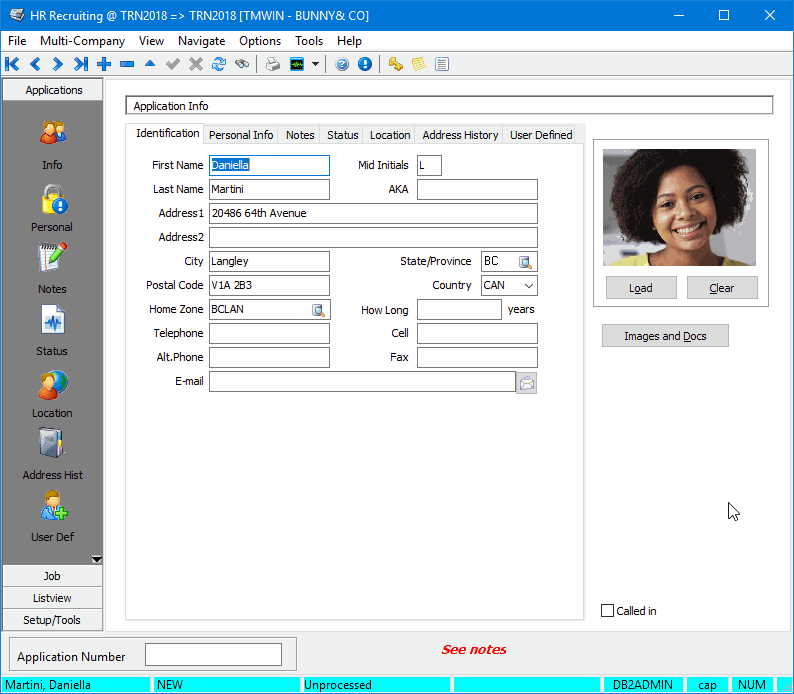Open the Multi-Company menu
Image resolution: width=794 pixels, height=694 pixels.
click(x=82, y=41)
